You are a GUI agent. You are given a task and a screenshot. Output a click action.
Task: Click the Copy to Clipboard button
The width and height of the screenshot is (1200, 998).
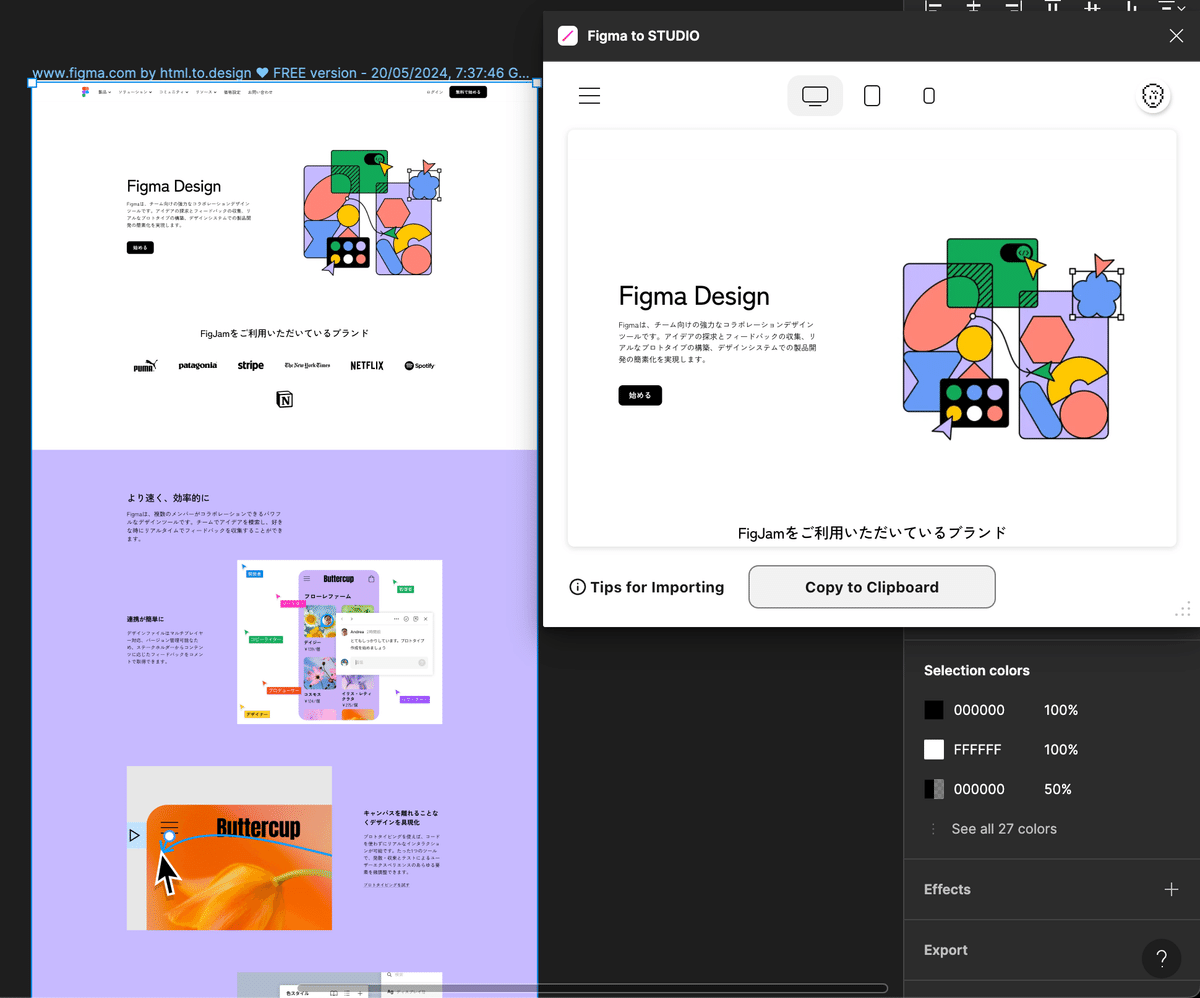pos(872,587)
